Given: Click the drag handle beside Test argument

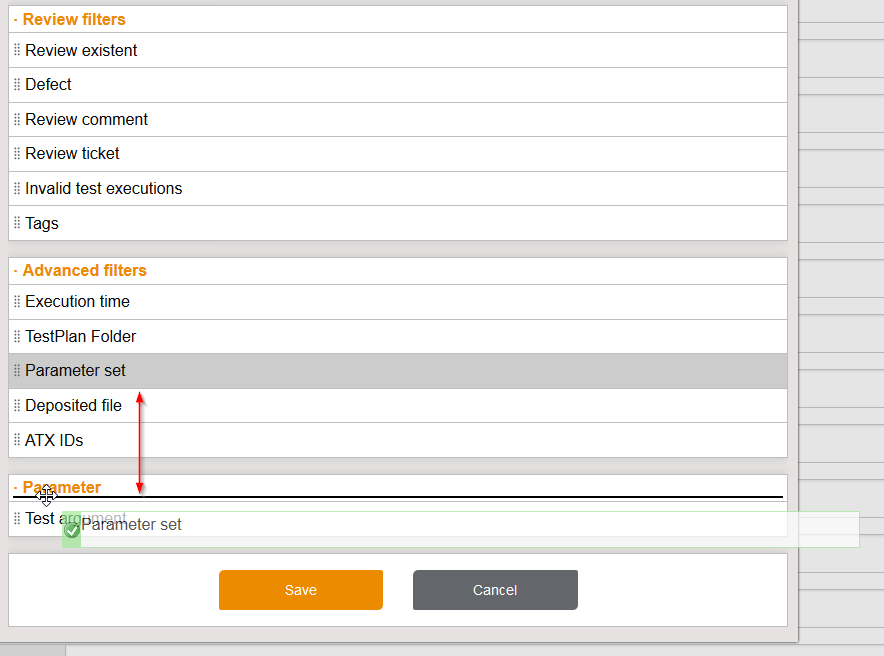Looking at the screenshot, I should (x=16, y=518).
